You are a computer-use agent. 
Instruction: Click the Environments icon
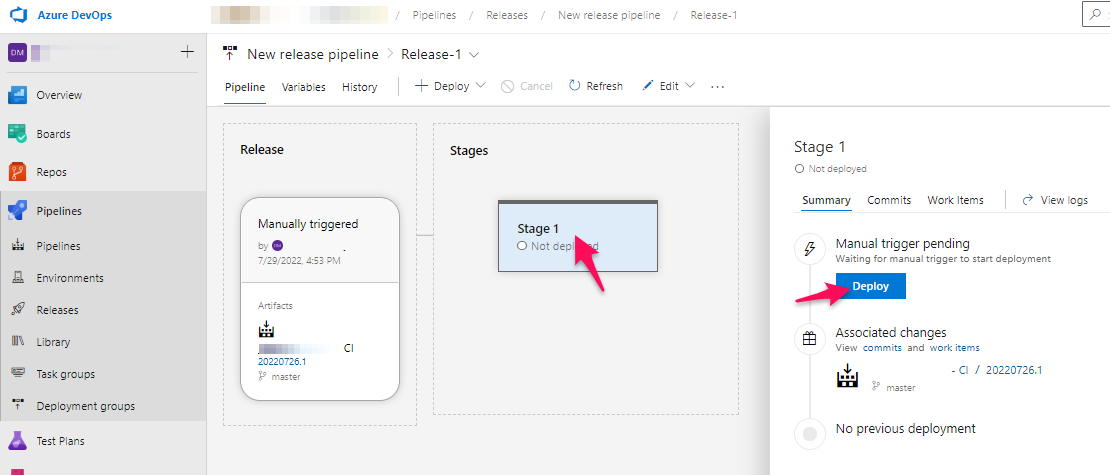click(18, 278)
